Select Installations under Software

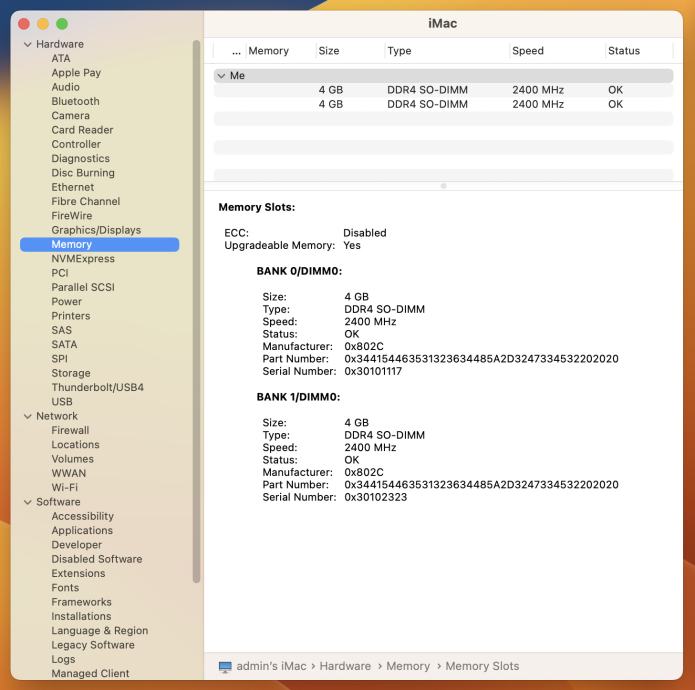(x=81, y=616)
